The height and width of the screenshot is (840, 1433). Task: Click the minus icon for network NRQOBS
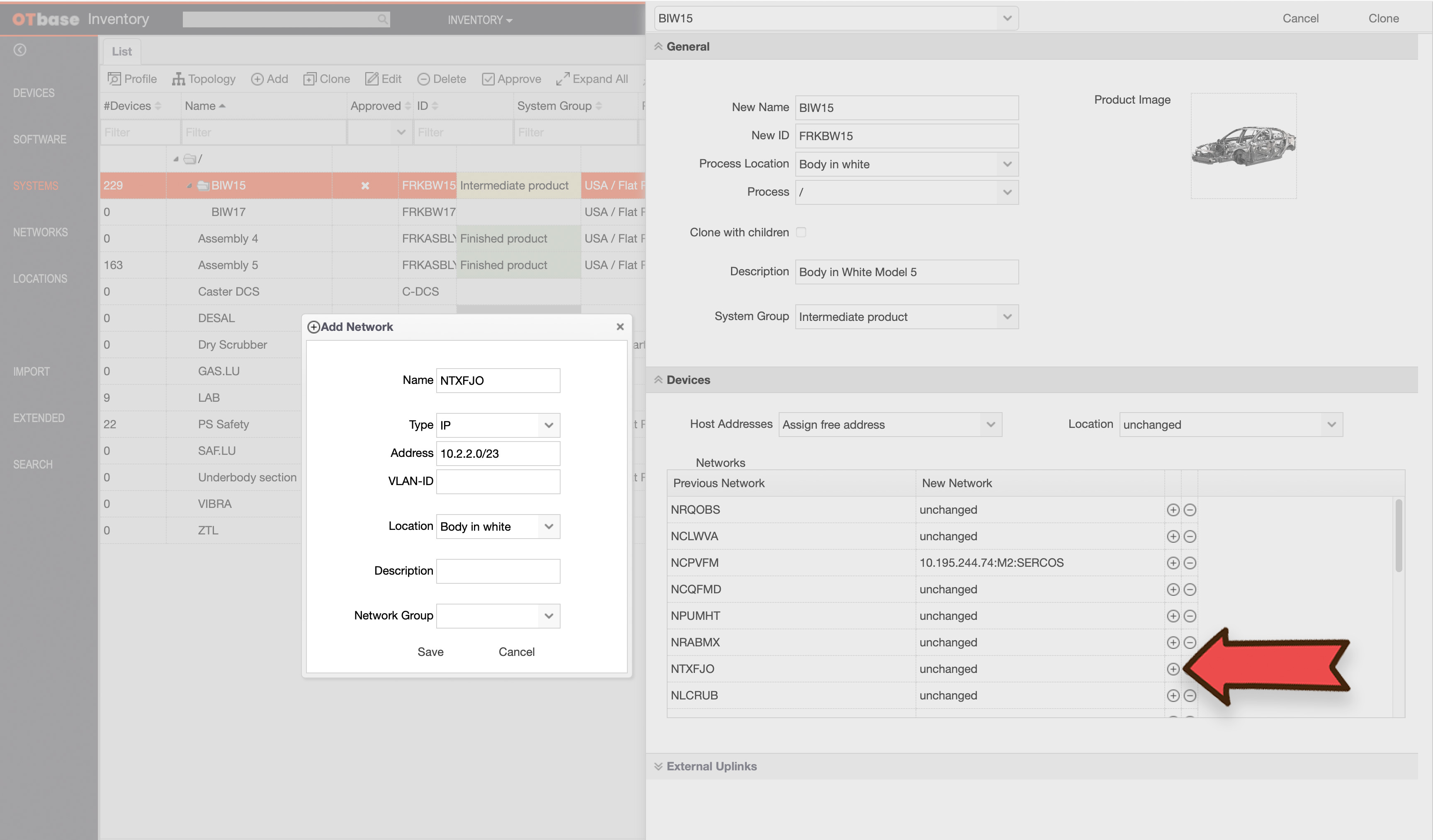click(1190, 510)
